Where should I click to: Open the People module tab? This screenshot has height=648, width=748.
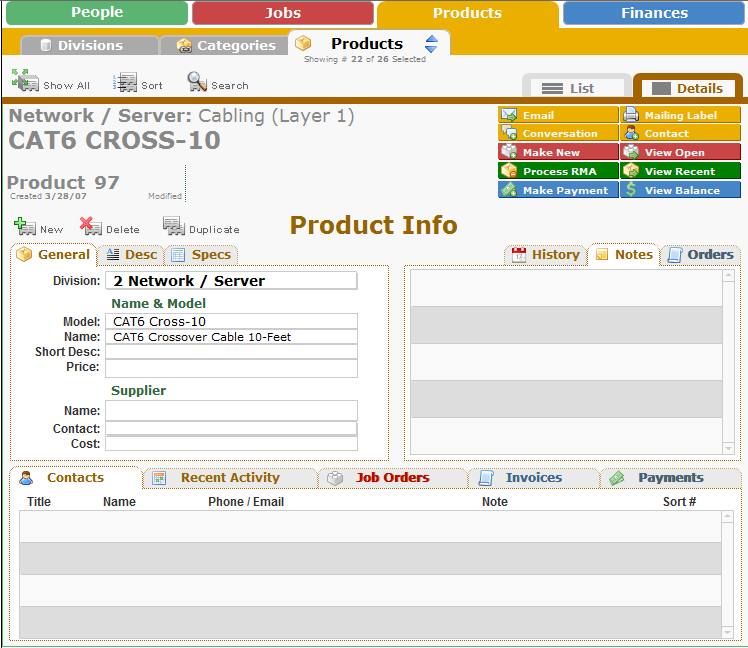click(x=97, y=13)
